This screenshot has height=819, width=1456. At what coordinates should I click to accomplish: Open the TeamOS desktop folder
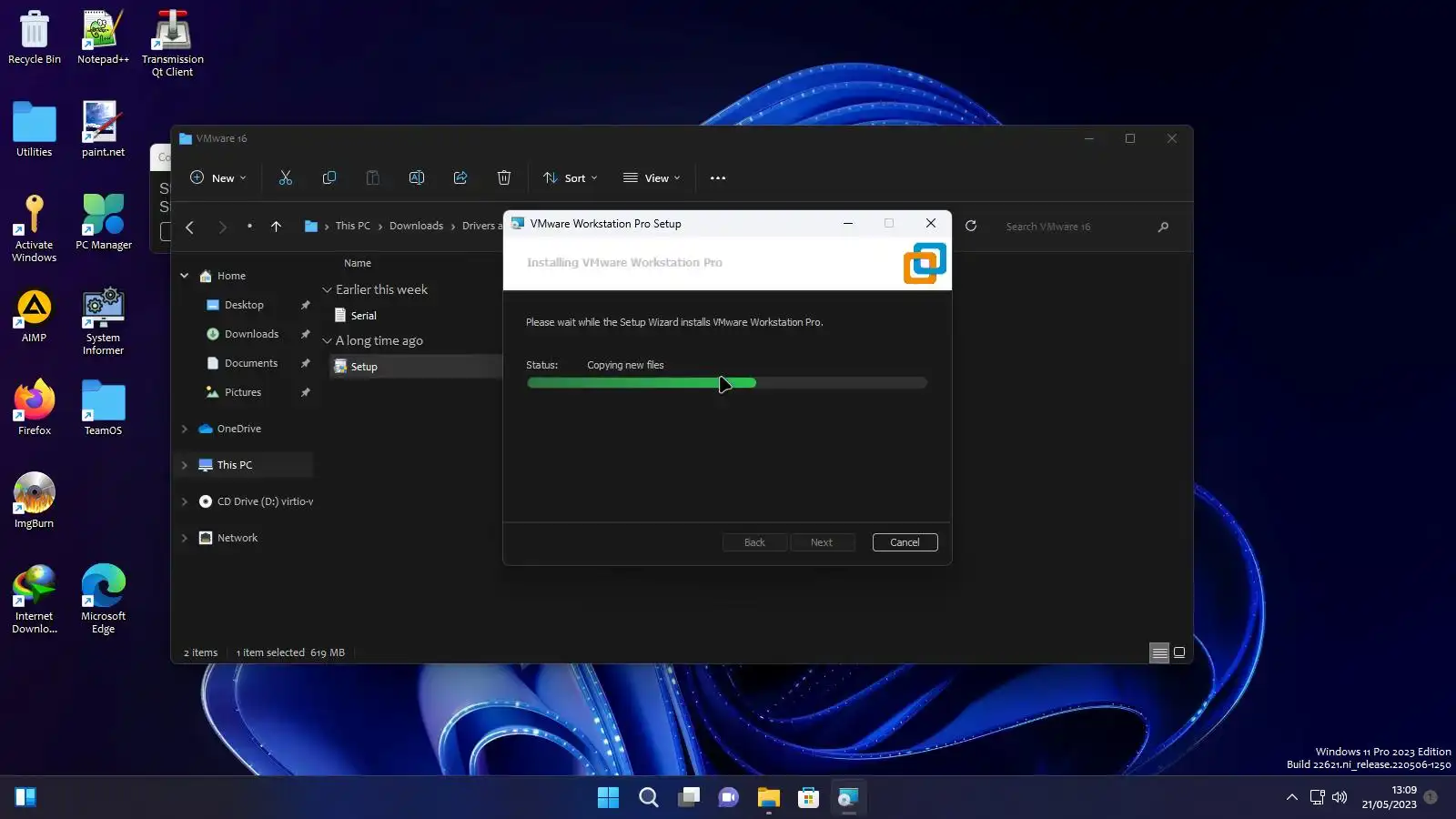pos(103,408)
